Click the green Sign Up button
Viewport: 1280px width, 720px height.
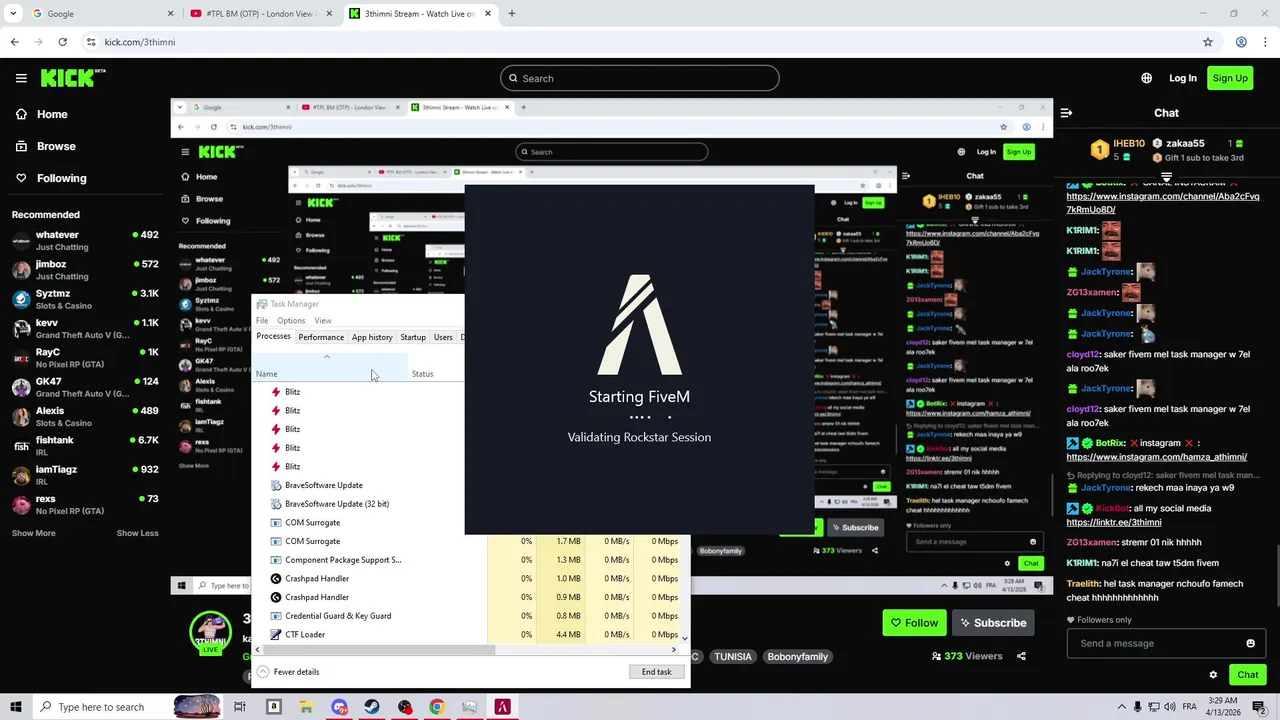(1230, 78)
